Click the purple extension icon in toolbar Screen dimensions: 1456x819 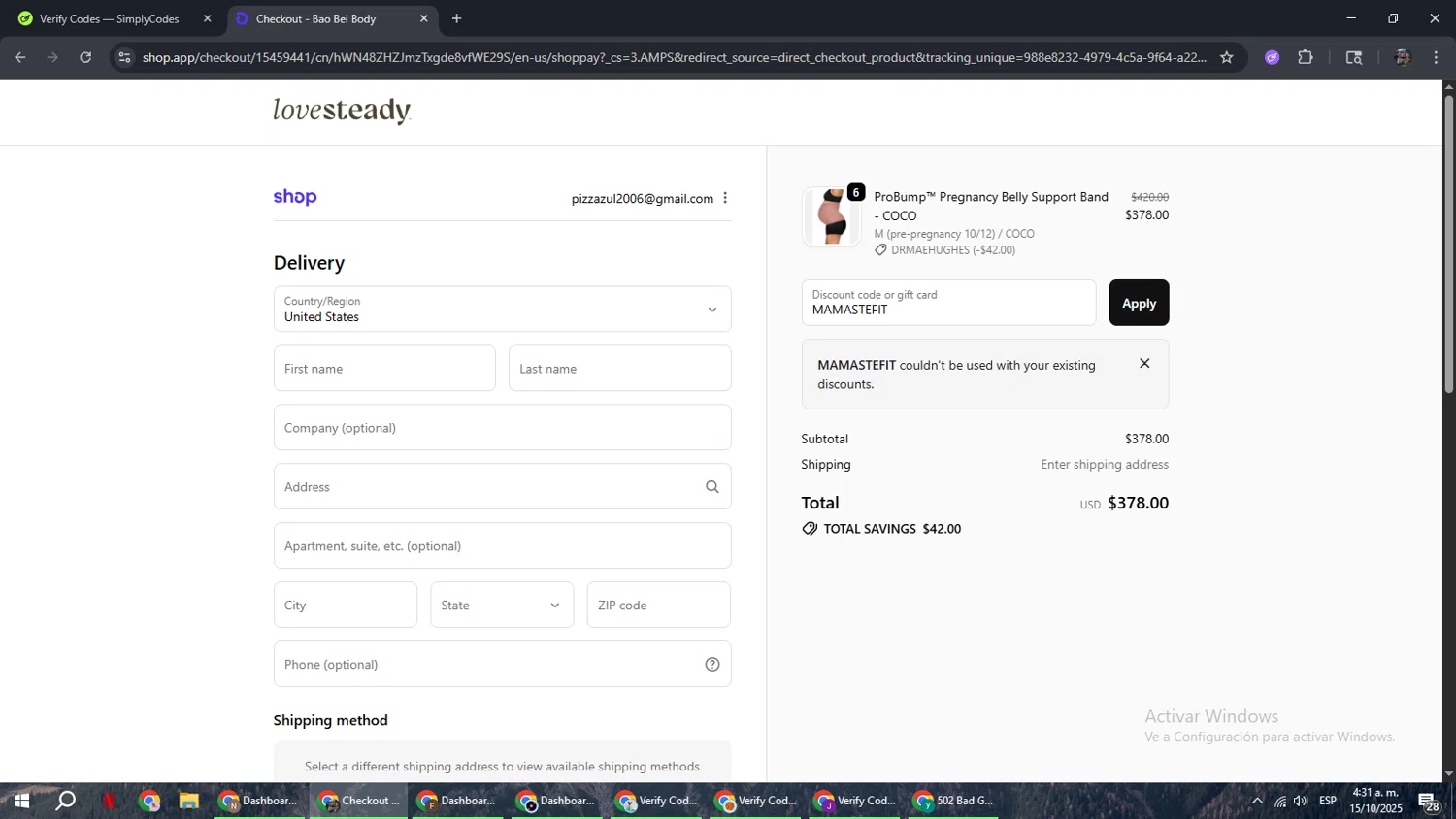pyautogui.click(x=1273, y=57)
